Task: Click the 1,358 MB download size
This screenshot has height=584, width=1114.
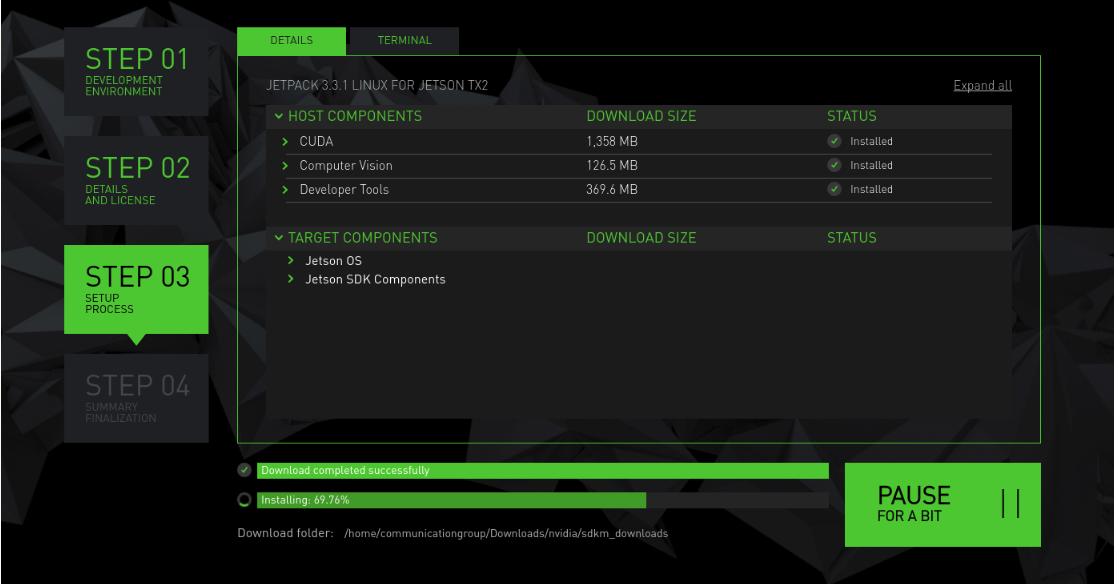Action: tap(612, 141)
